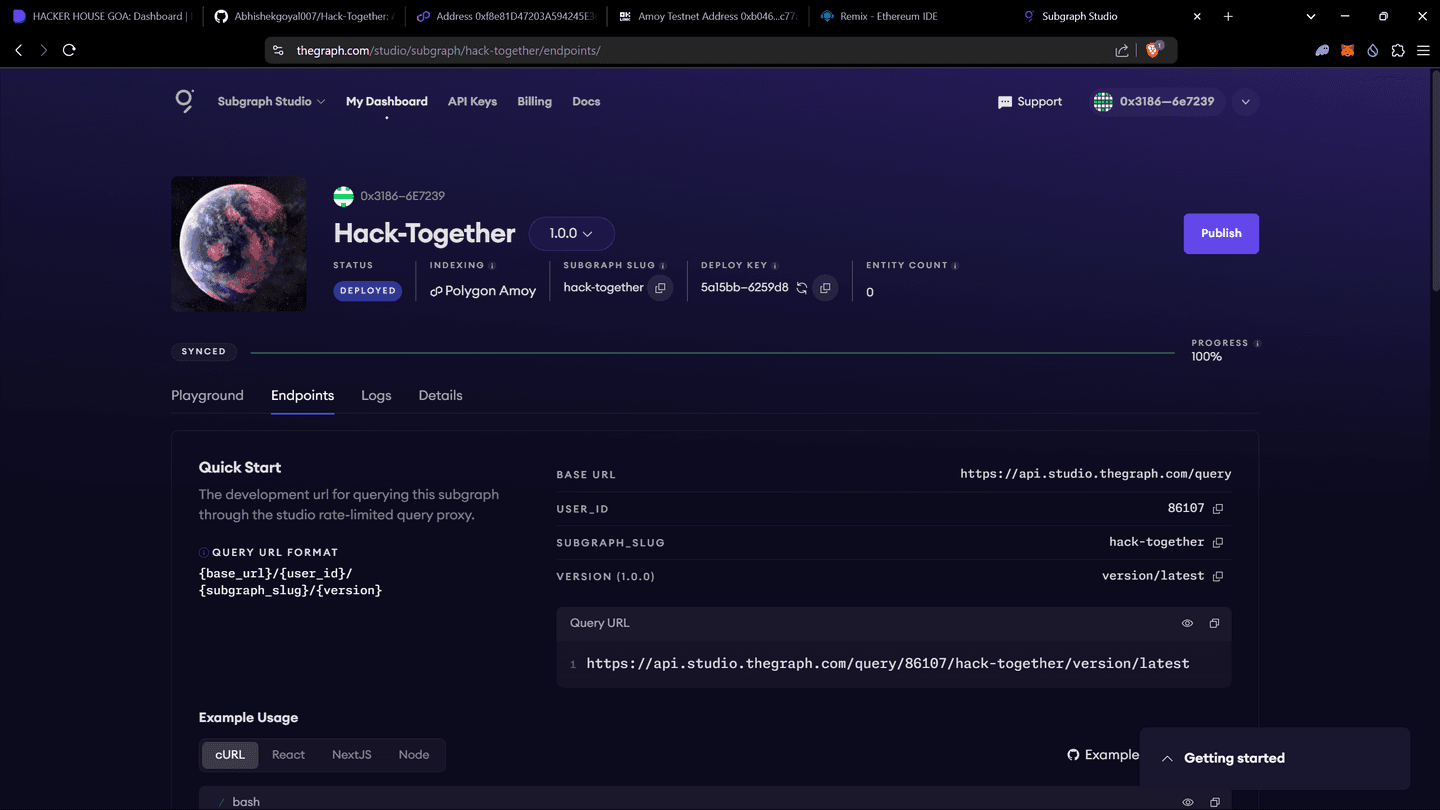
Task: Copy the Query URL
Action: pos(1214,623)
